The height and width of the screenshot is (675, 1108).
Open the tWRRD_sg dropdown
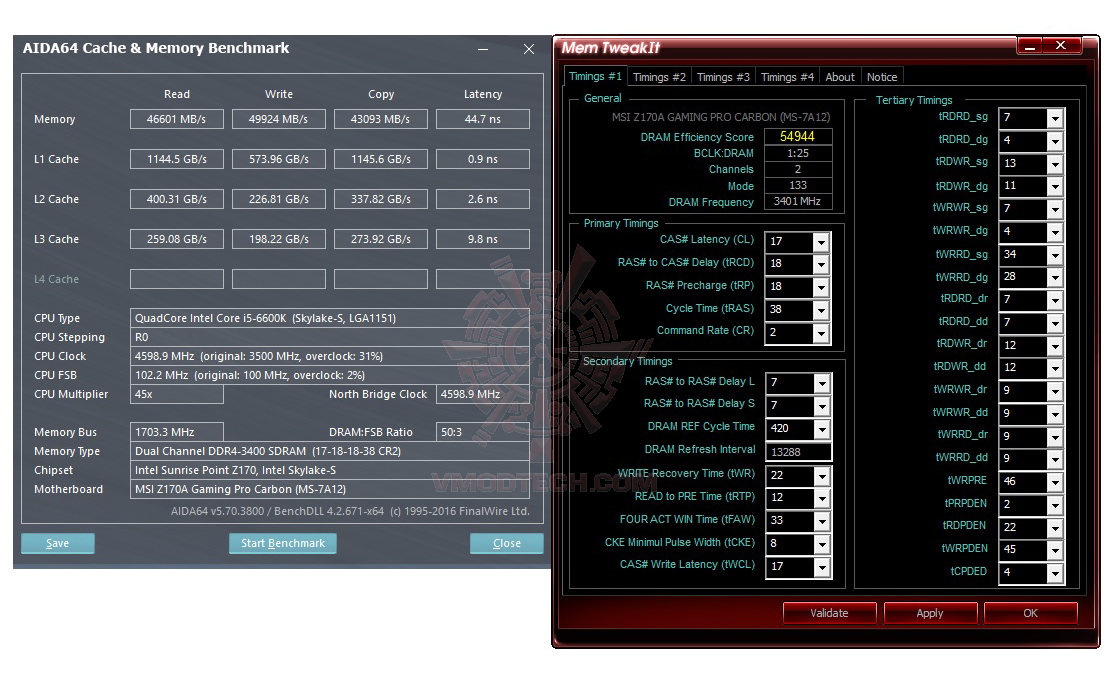coord(1055,255)
